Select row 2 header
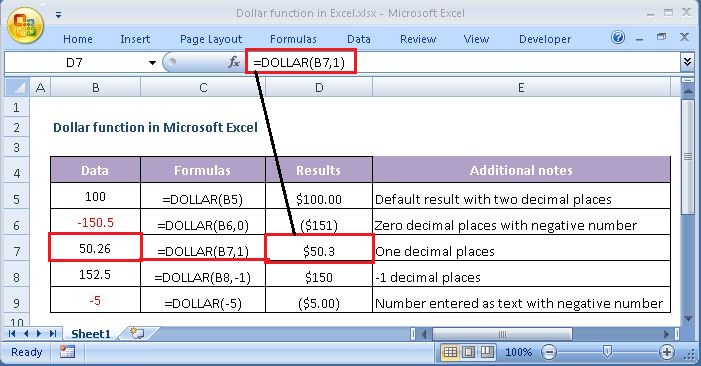This screenshot has height=366, width=701. pos(17,128)
